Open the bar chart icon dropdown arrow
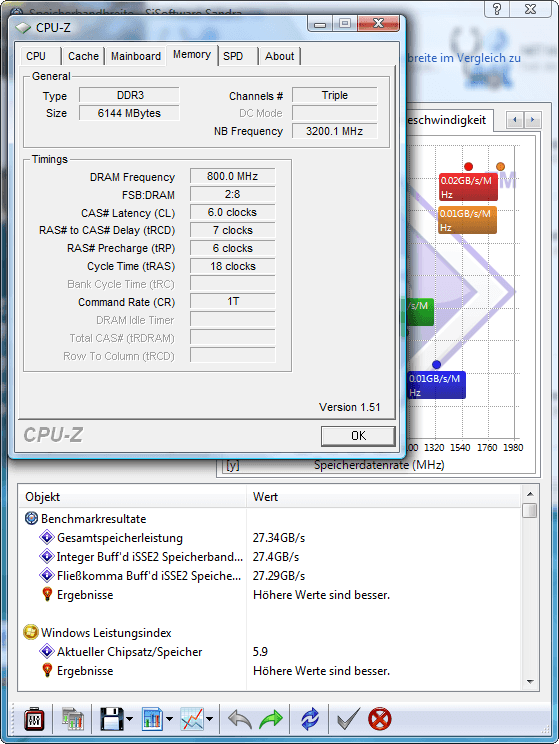 coord(169,719)
